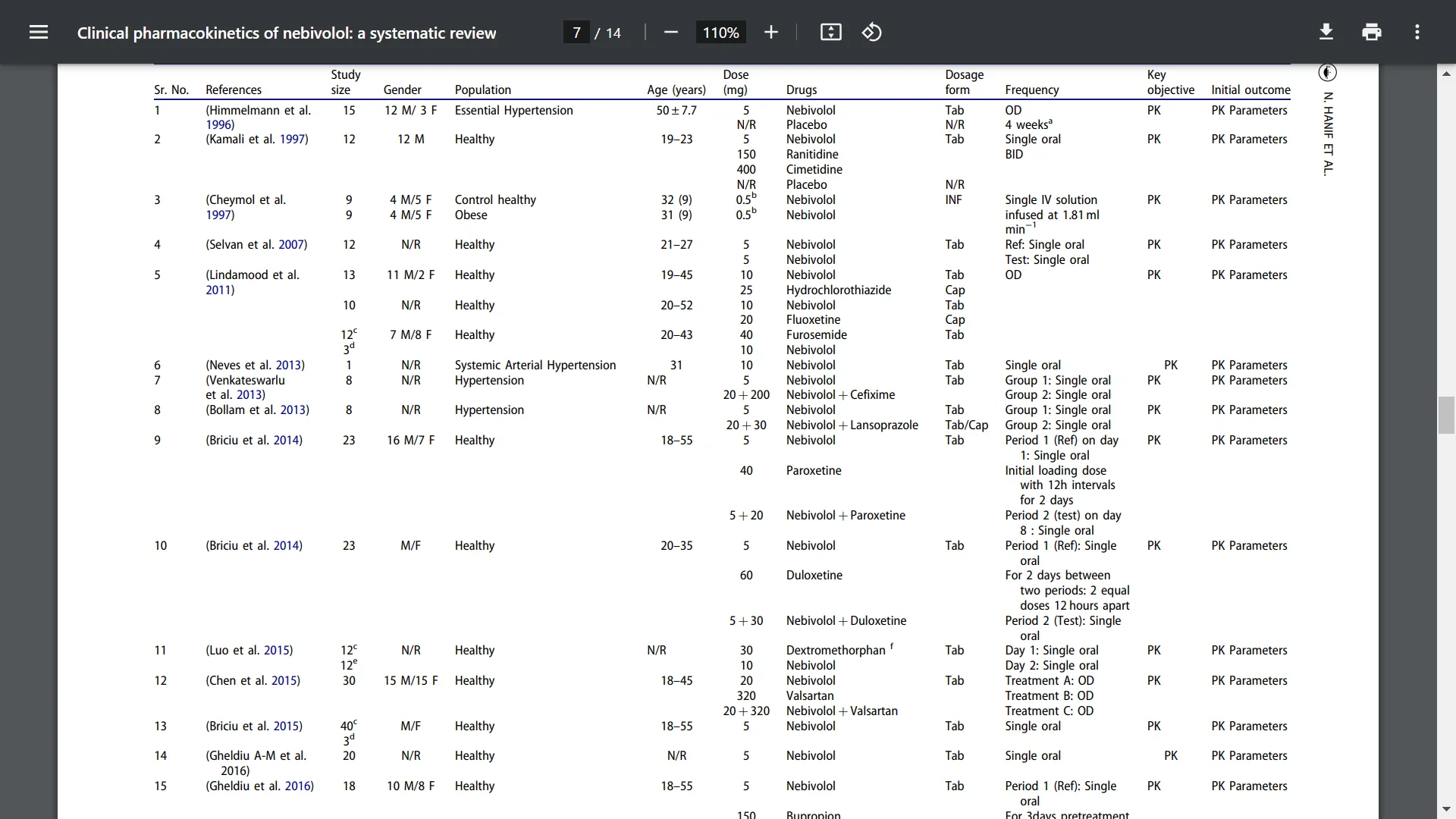Click the 'Nebivolol + Paroxetine' cell
This screenshot has width=1456, height=819.
(x=846, y=516)
